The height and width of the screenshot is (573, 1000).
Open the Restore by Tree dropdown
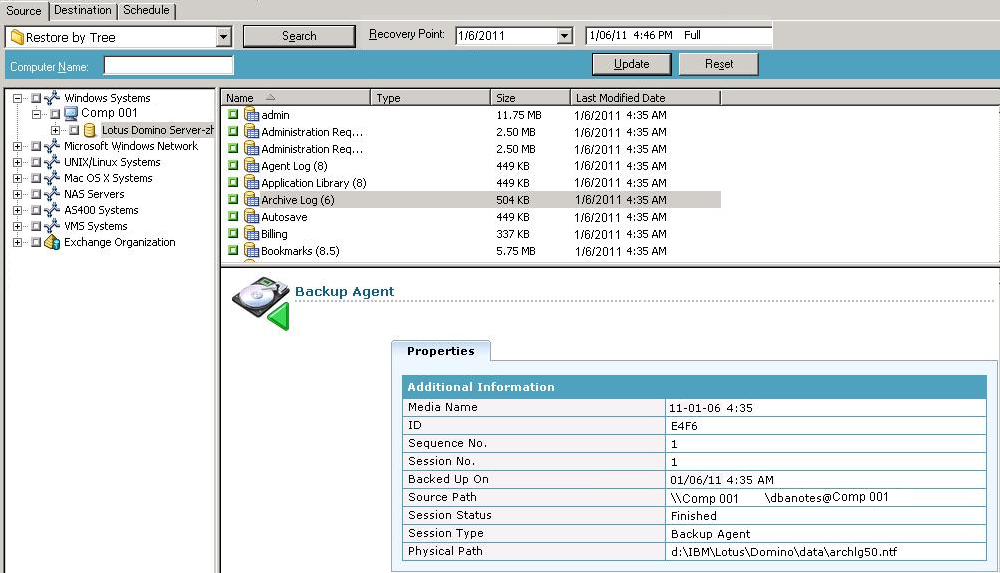pyautogui.click(x=223, y=37)
